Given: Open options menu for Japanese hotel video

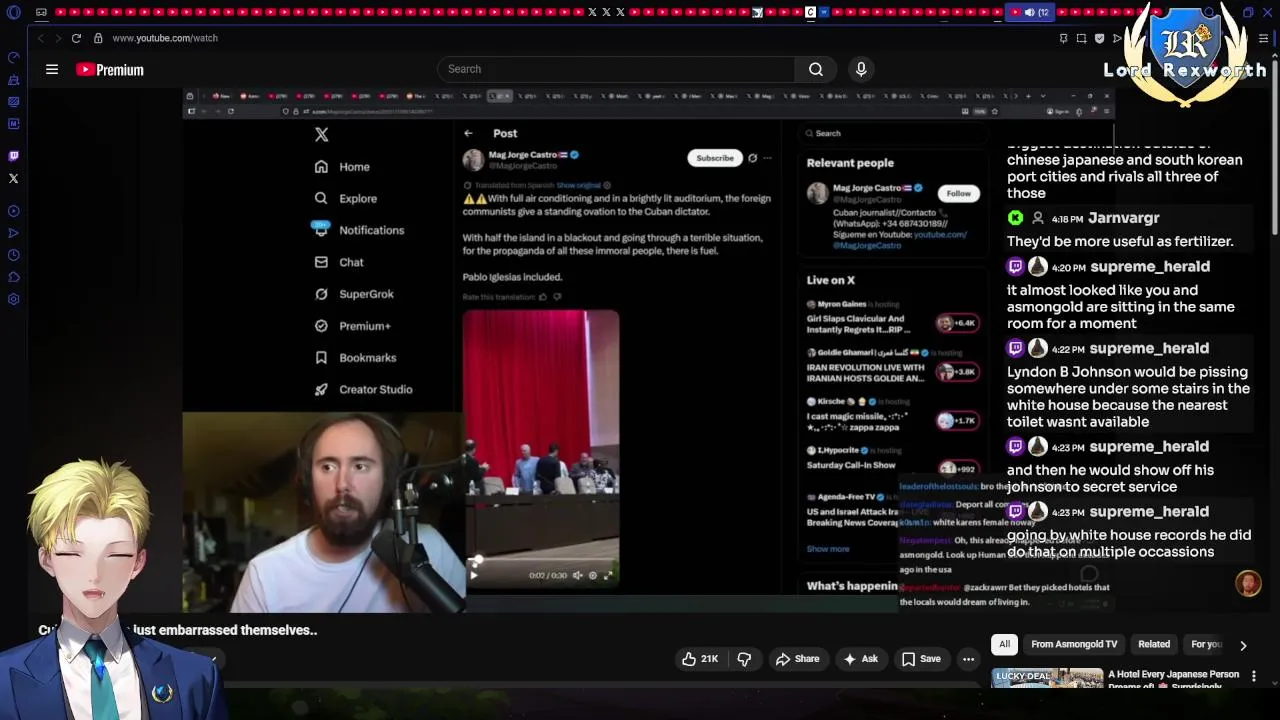Looking at the screenshot, I should point(1253,676).
